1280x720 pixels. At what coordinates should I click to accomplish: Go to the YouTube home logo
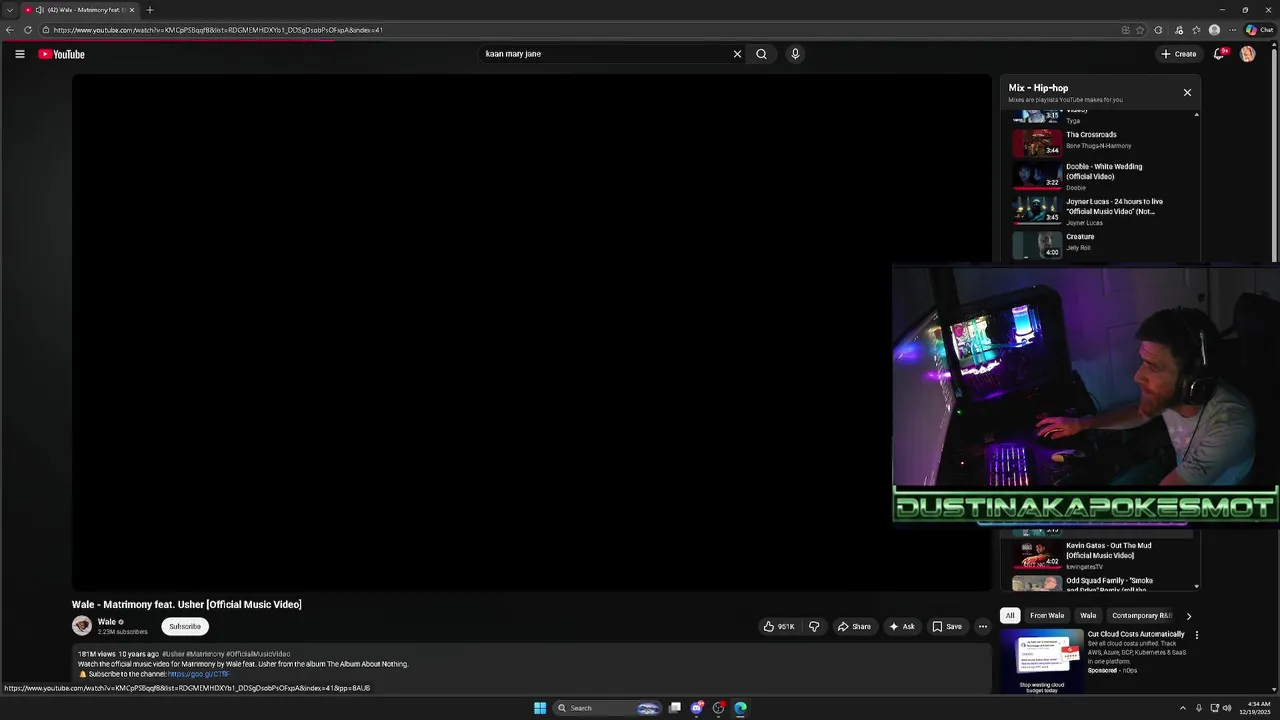tap(61, 54)
